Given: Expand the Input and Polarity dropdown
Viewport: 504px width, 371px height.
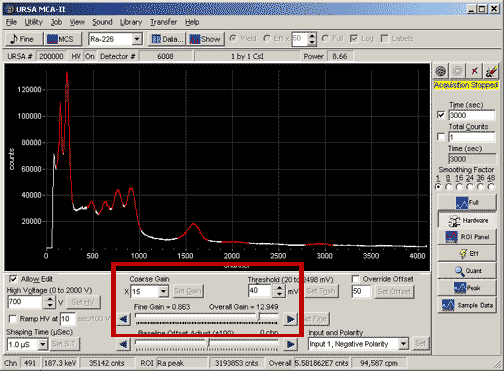Looking at the screenshot, I should [x=403, y=344].
